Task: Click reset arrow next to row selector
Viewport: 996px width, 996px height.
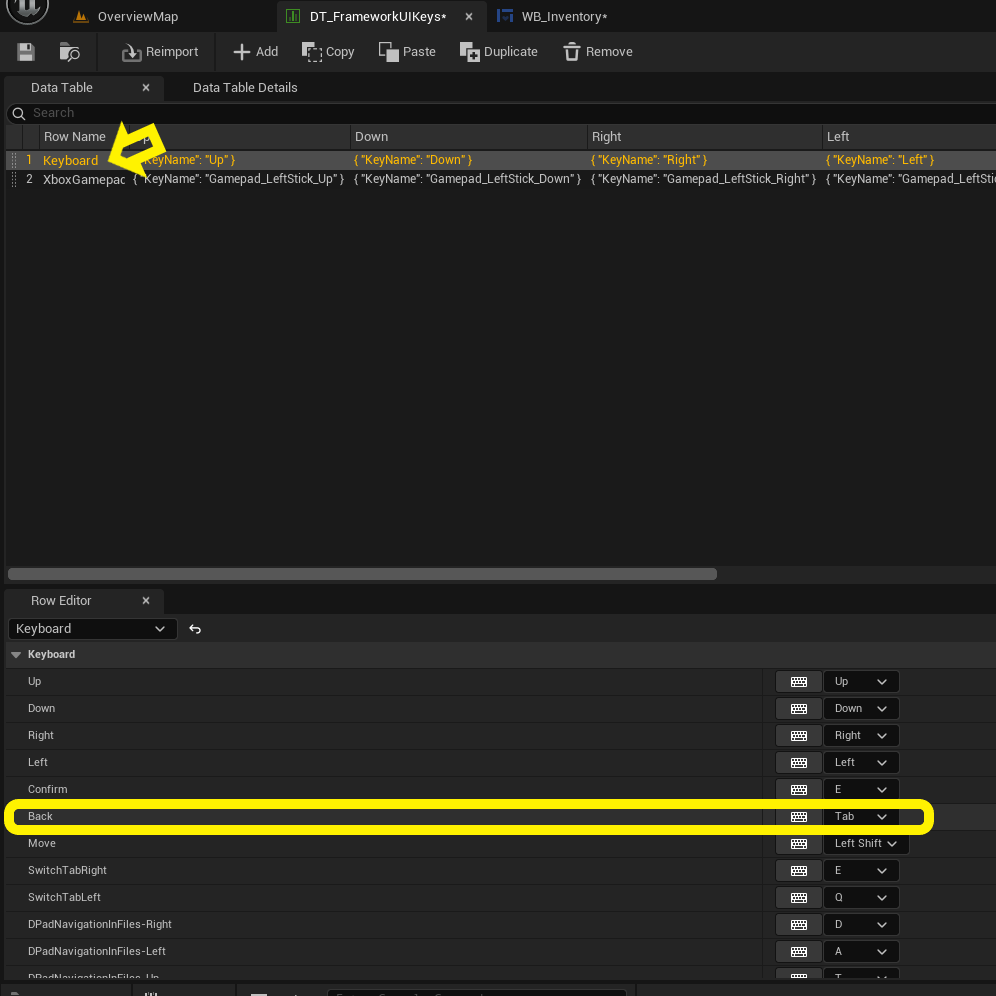Action: coord(195,629)
